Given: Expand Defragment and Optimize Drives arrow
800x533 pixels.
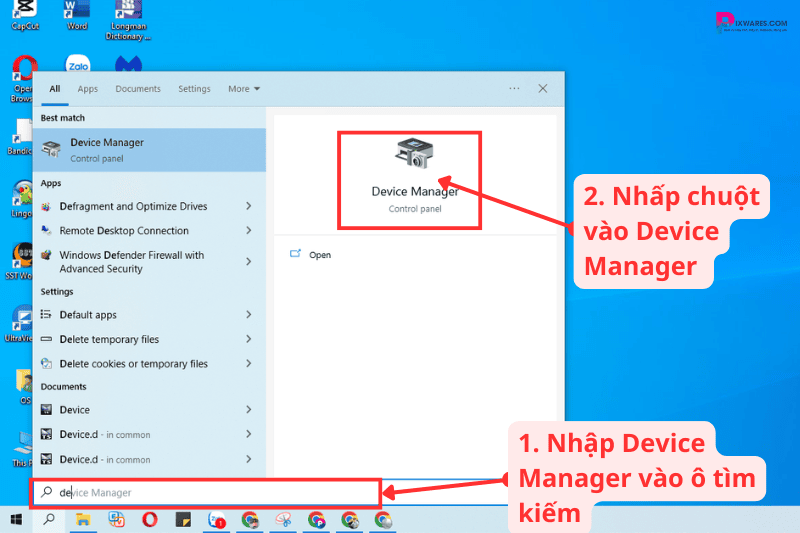Looking at the screenshot, I should (x=248, y=206).
